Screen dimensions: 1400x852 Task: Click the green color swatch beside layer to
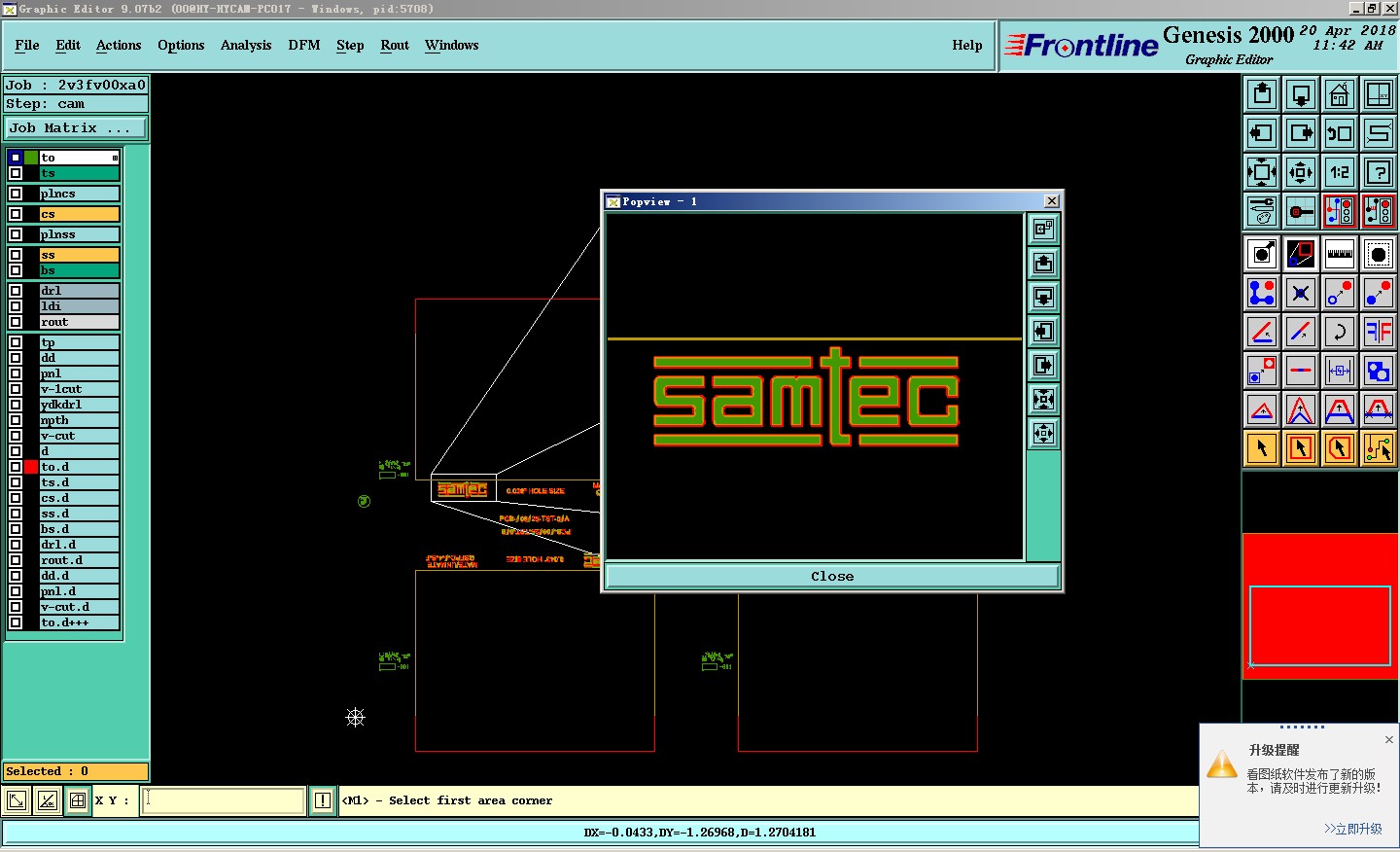pyautogui.click(x=31, y=158)
